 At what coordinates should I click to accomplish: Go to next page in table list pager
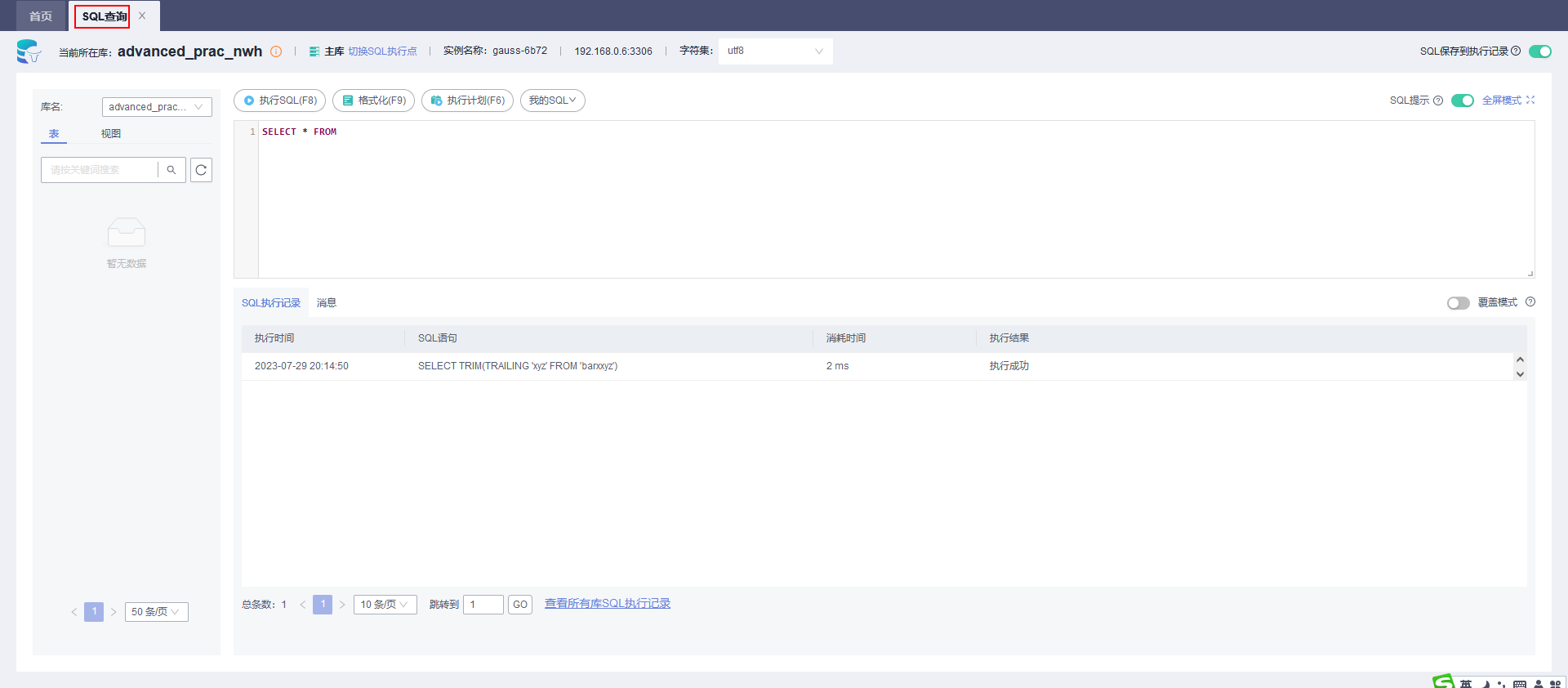(x=114, y=612)
